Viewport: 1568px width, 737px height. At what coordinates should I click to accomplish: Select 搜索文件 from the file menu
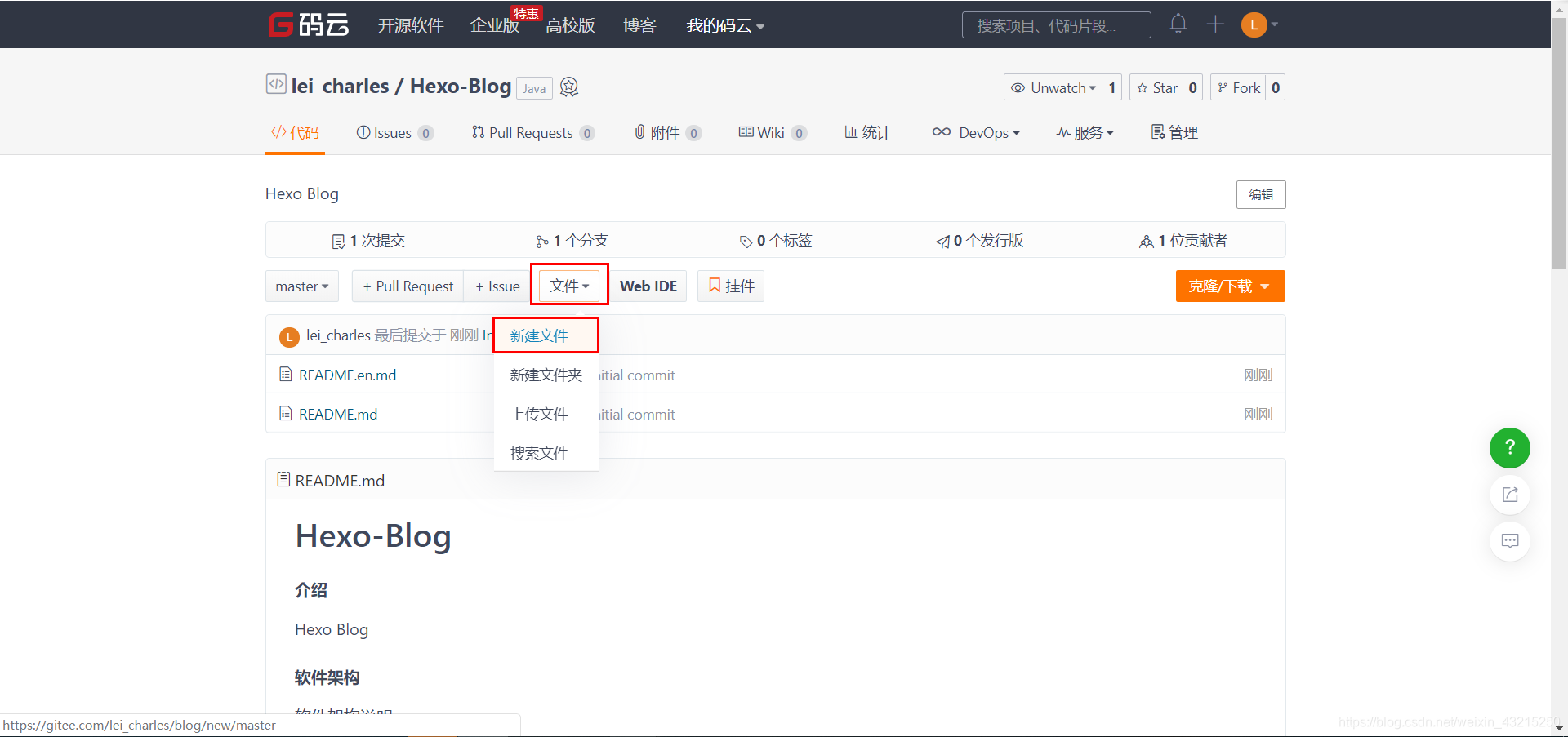pyautogui.click(x=546, y=453)
